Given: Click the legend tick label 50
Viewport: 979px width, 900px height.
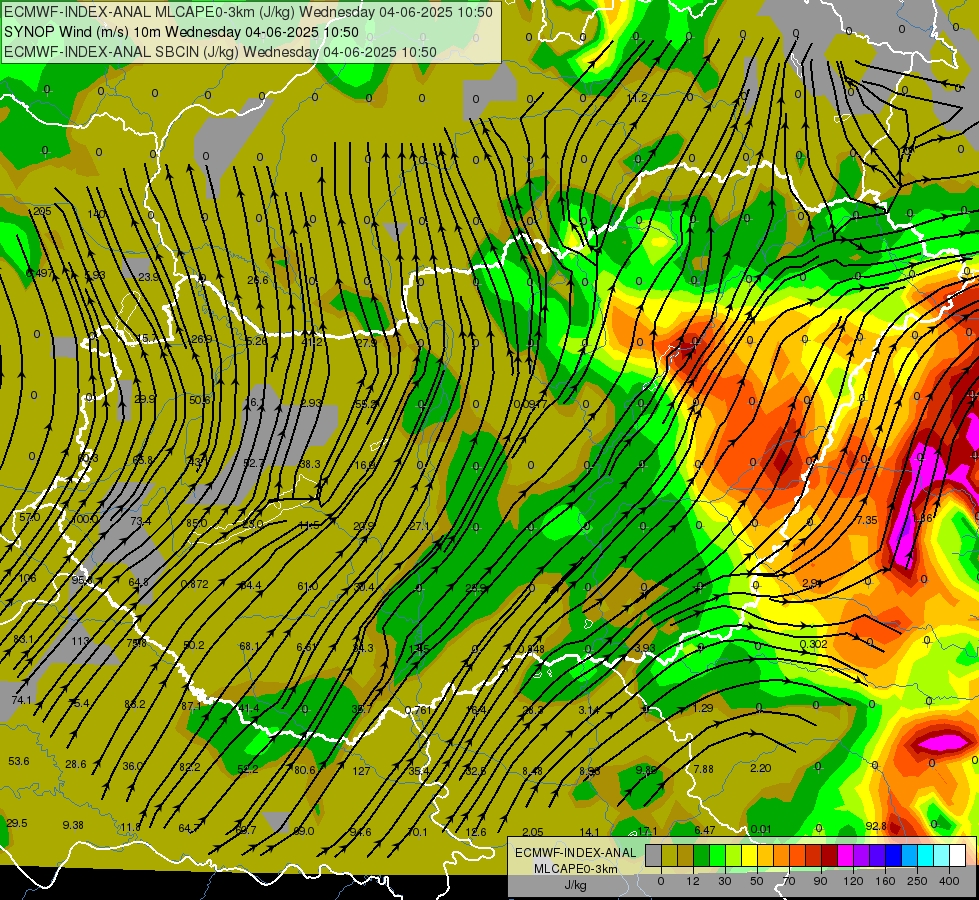Looking at the screenshot, I should click(x=756, y=881).
